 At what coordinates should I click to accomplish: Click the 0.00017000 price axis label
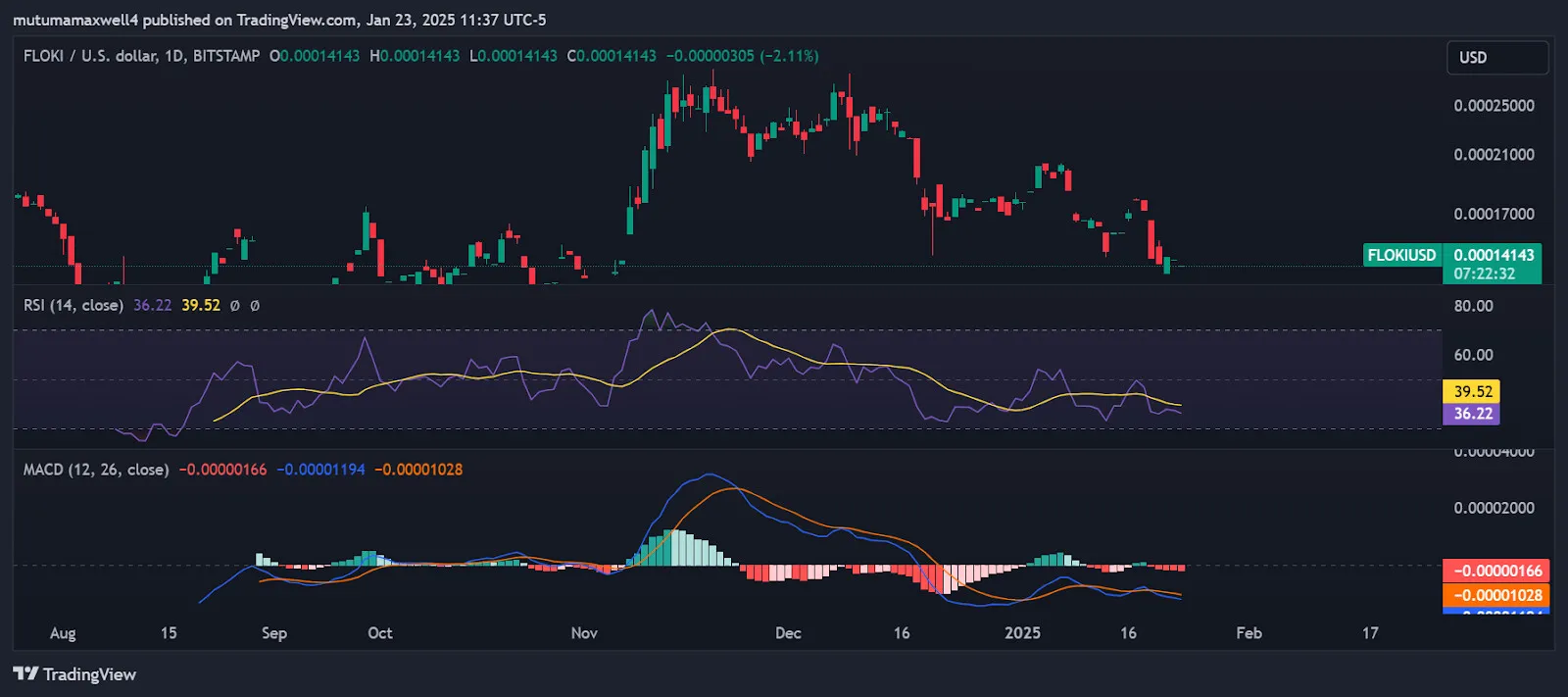tap(1494, 214)
